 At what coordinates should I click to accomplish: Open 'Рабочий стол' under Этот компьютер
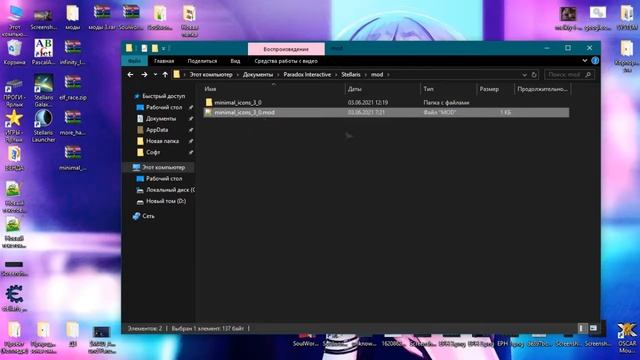[x=164, y=179]
